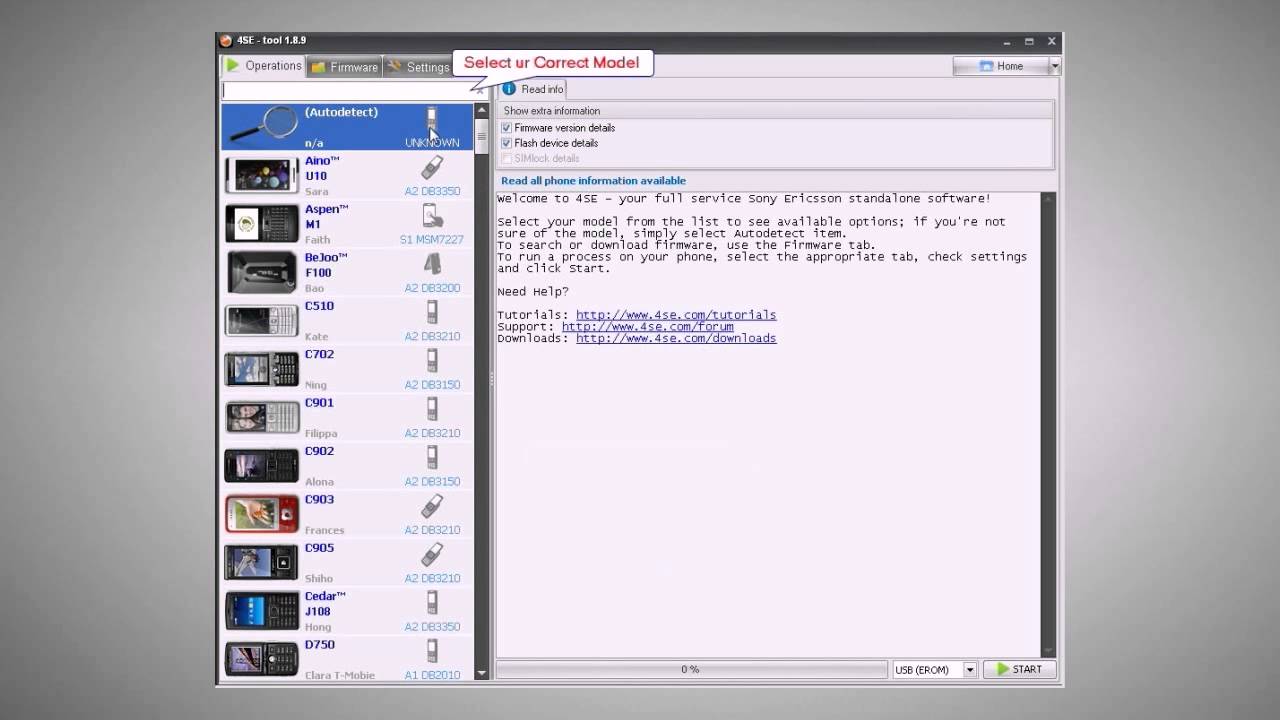The height and width of the screenshot is (720, 1280).
Task: Click 'Filippa' codename text
Action: click(321, 434)
